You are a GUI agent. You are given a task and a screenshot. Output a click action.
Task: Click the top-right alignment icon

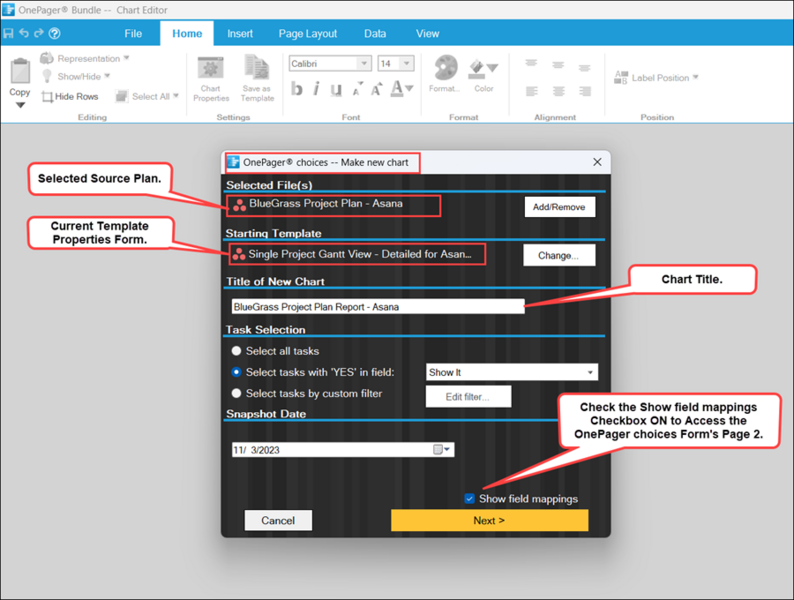tap(584, 68)
